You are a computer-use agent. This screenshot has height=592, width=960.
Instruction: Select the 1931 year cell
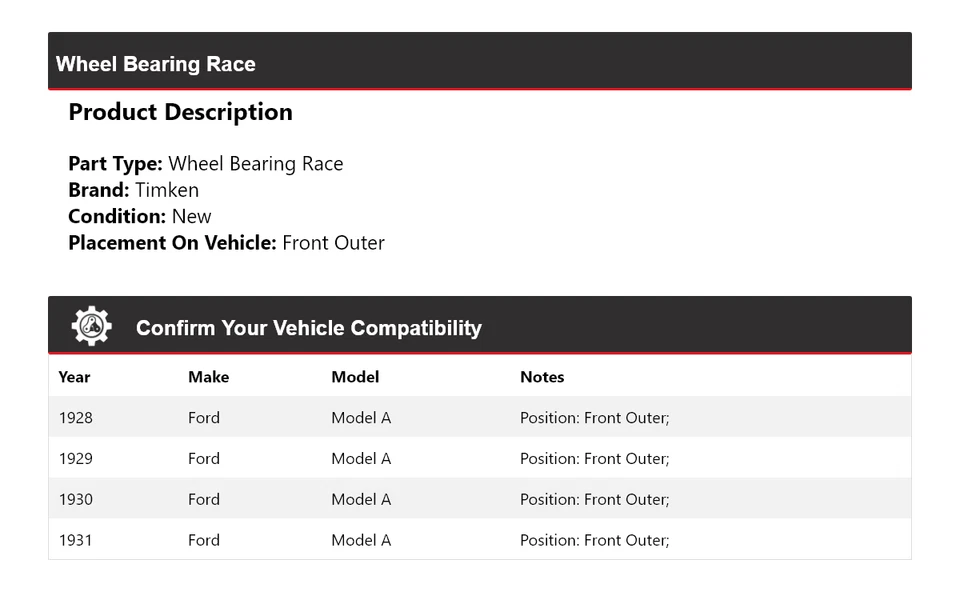(75, 541)
